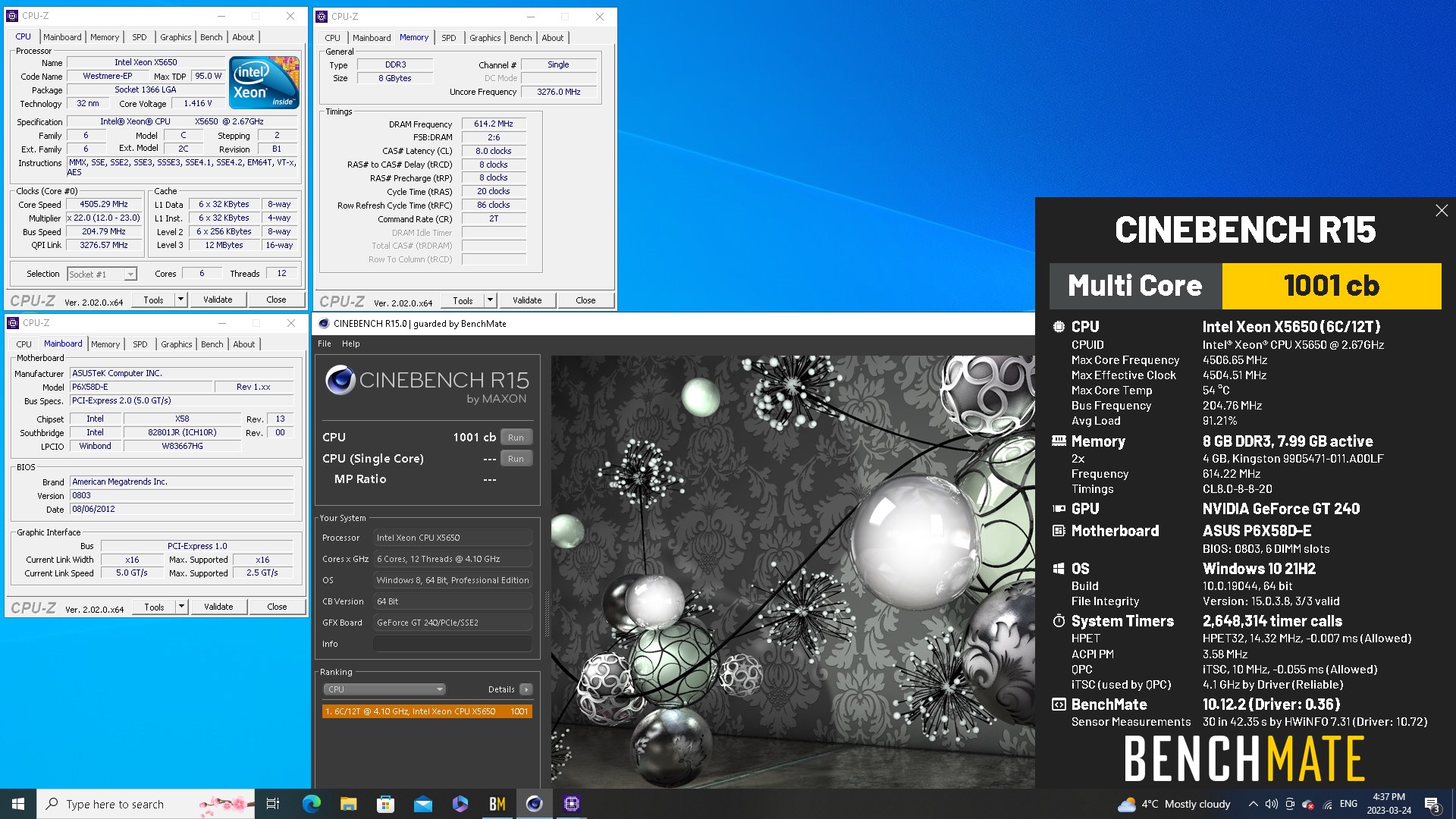1456x819 pixels.
Task: Click the OS Windows icon in BenchMate panel
Action: (x=1059, y=569)
